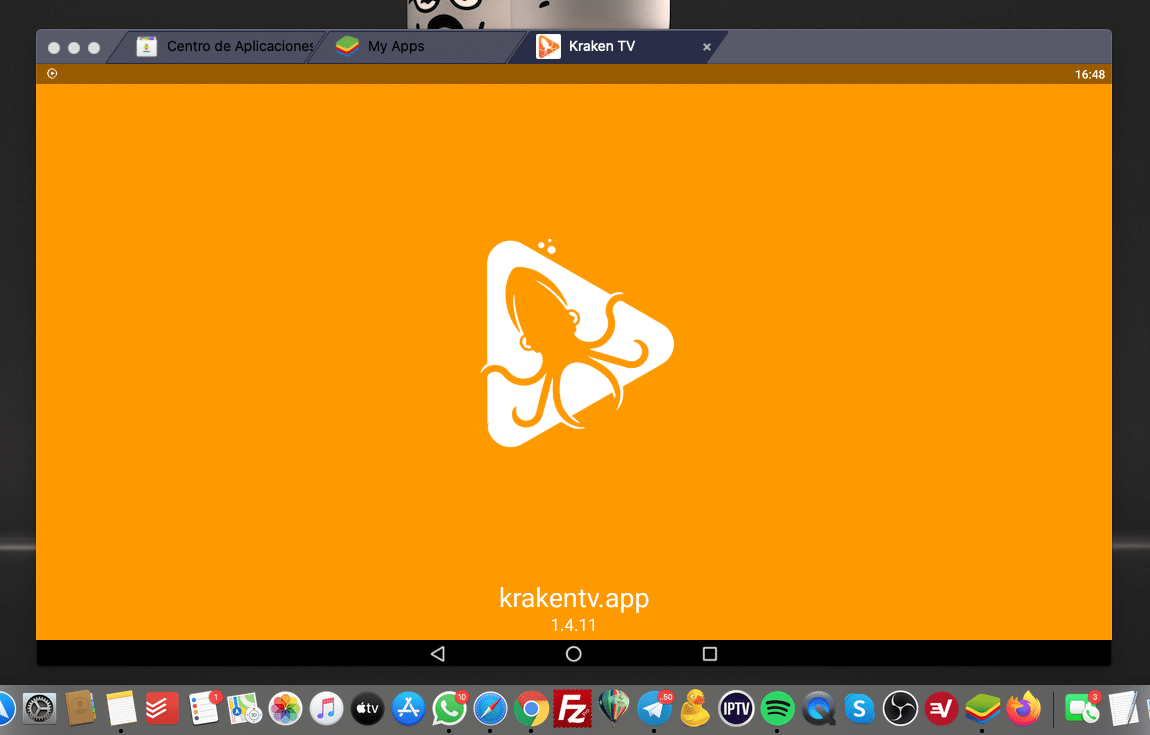Open Skype in the dock
Screen dimensions: 1150x735
[859, 709]
